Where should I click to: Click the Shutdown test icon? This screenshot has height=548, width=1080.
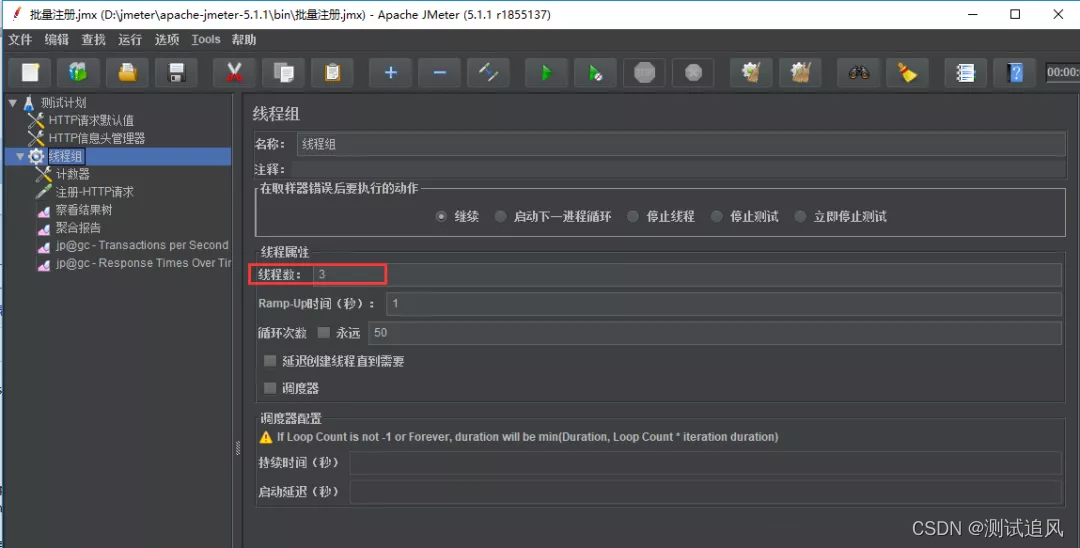click(693, 72)
